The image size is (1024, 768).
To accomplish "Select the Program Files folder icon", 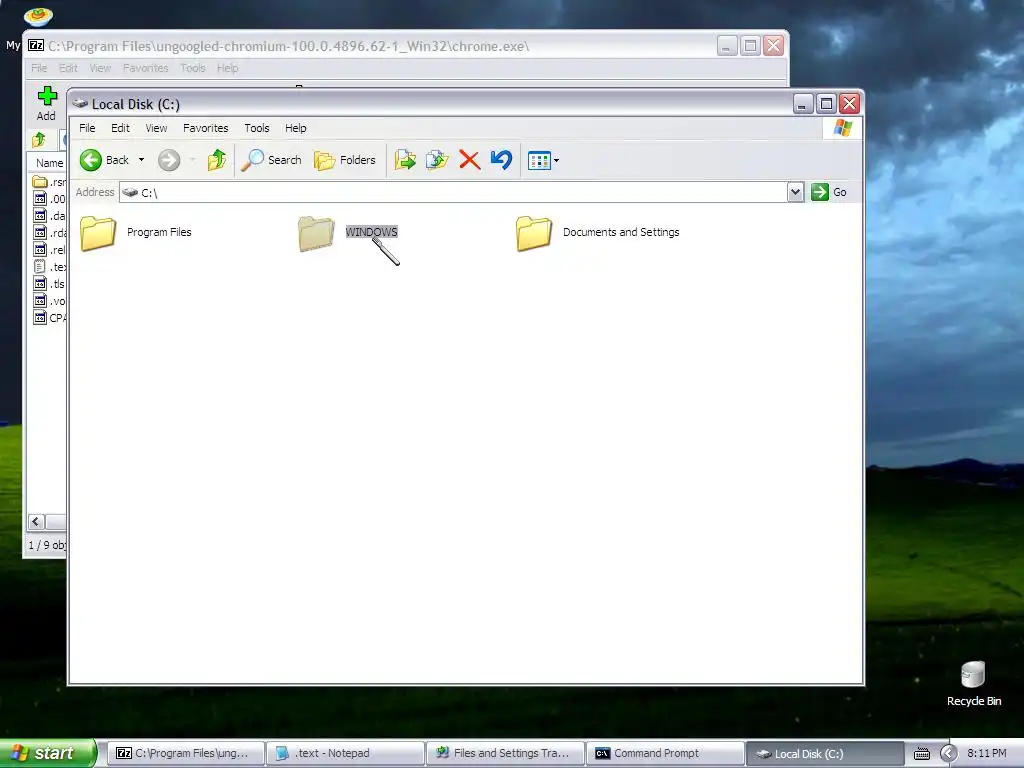I will click(x=98, y=233).
